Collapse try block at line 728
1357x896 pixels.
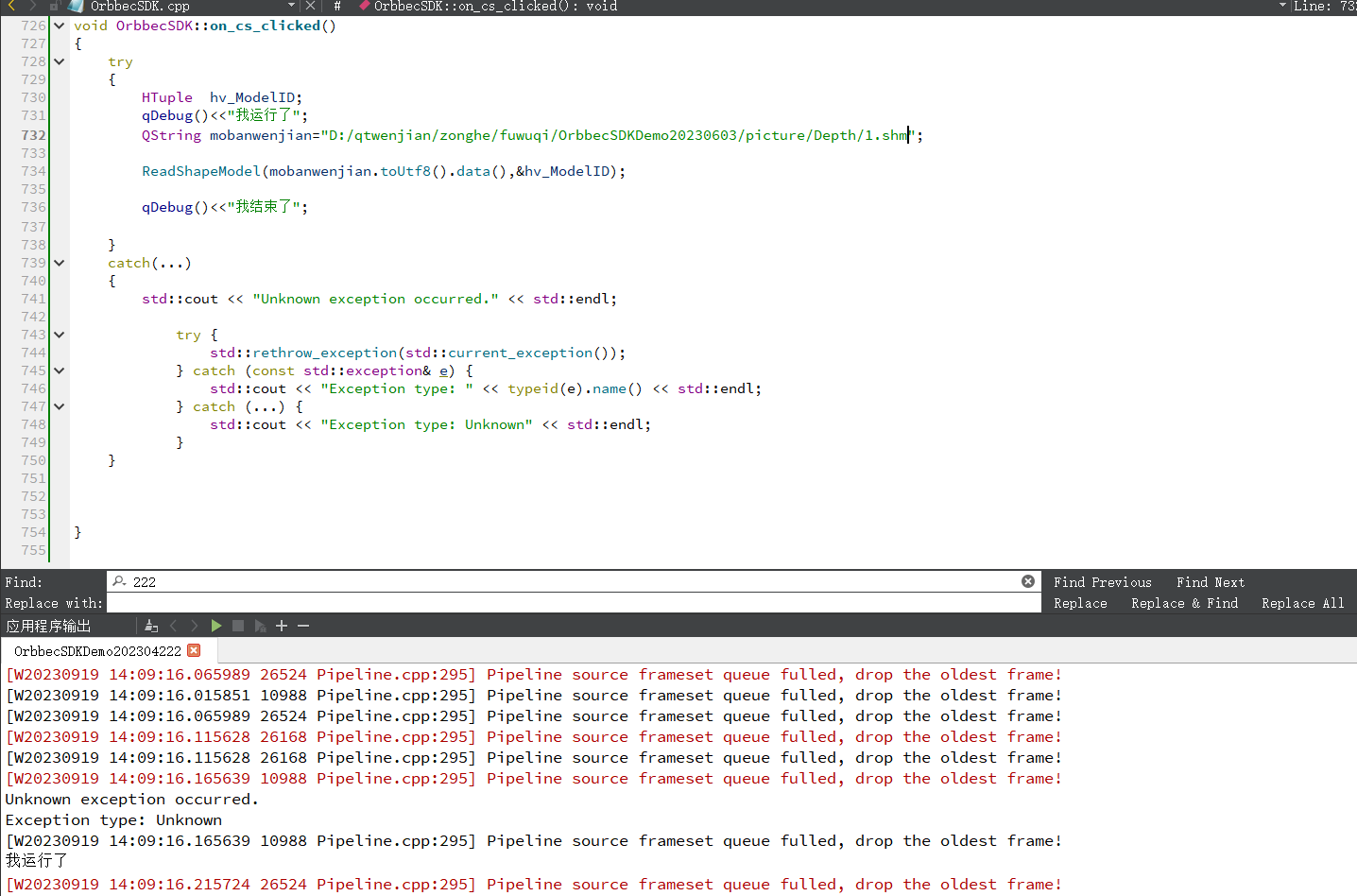click(60, 61)
